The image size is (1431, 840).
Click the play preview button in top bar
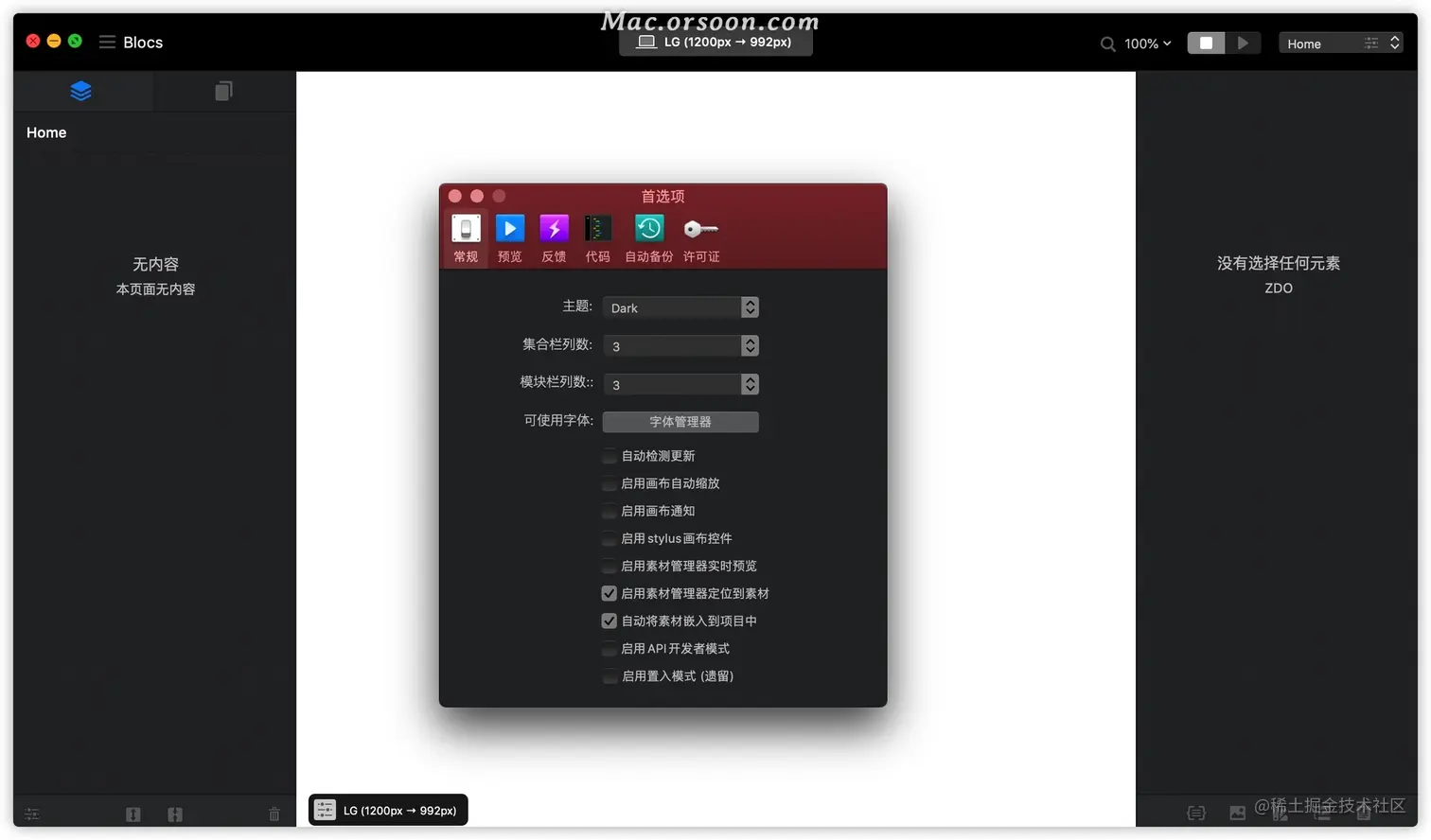(x=1243, y=44)
